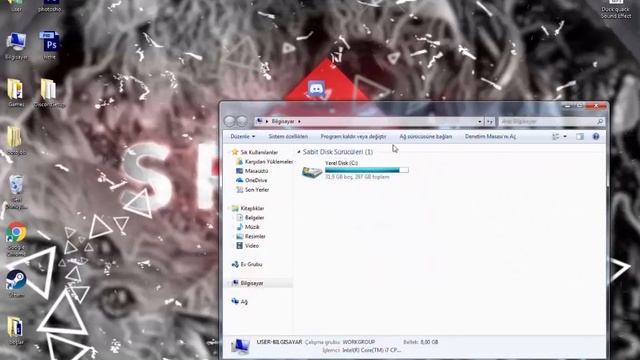Open the Recycle Bin on desktop
This screenshot has height=360, width=640.
[x=16, y=191]
